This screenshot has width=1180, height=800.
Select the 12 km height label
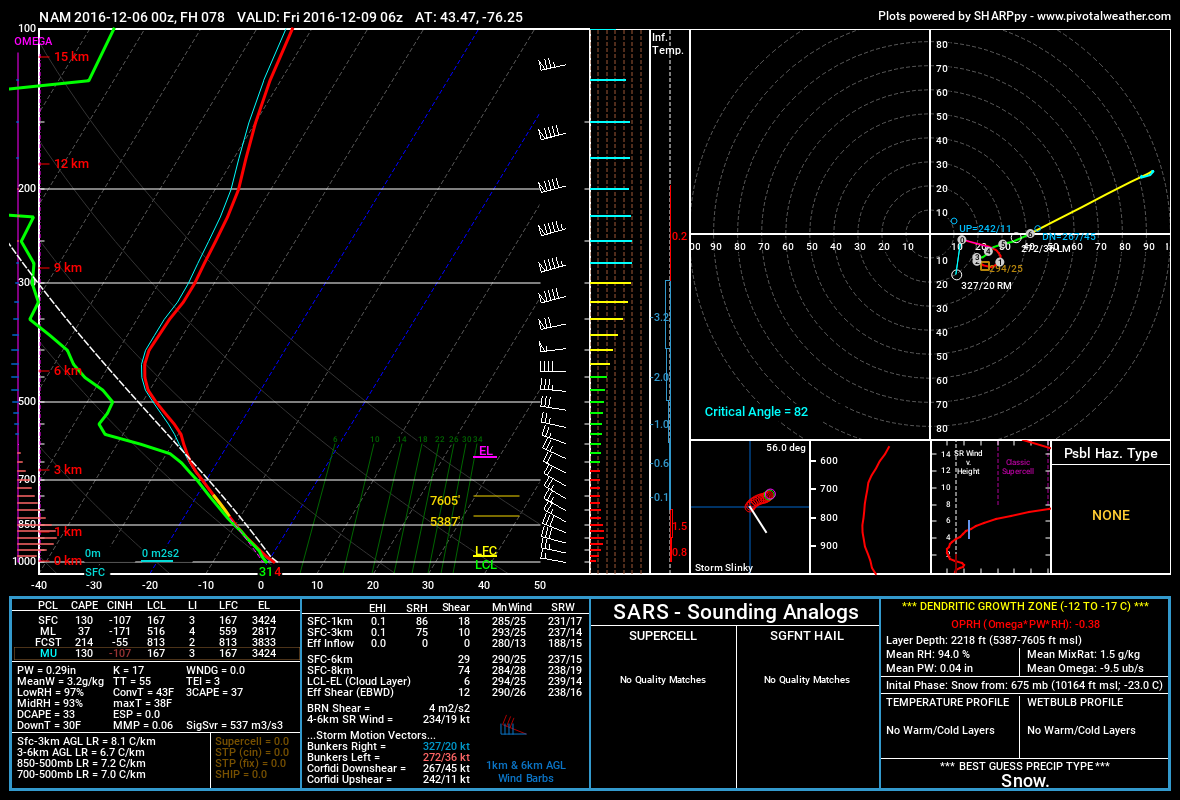coord(71,163)
